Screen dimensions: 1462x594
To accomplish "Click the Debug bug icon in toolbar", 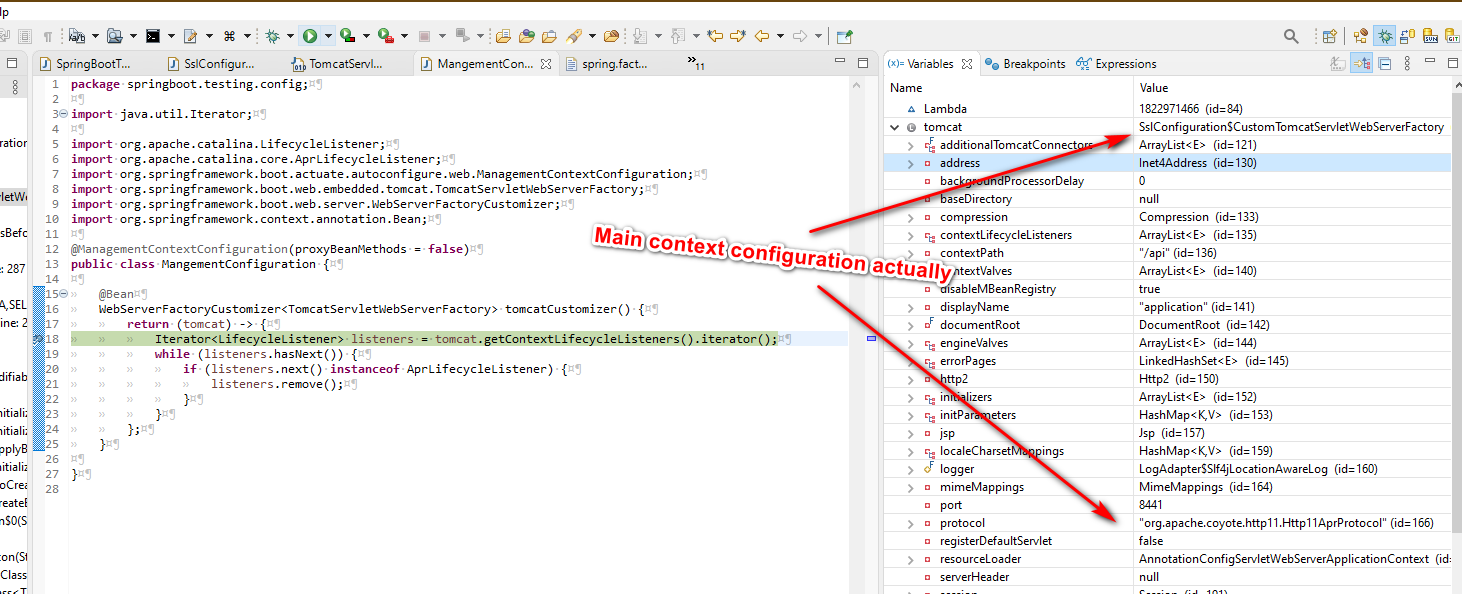I will (272, 36).
